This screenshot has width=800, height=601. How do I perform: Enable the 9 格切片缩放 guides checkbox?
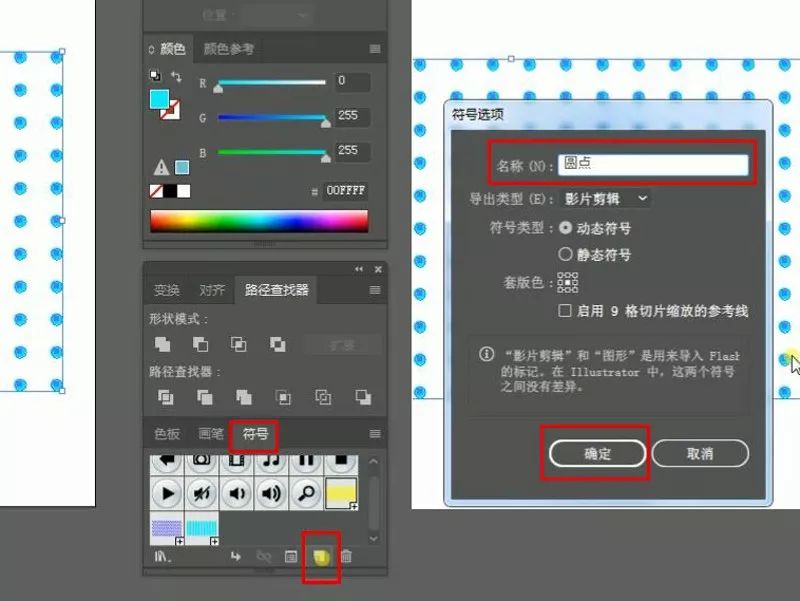[x=566, y=311]
